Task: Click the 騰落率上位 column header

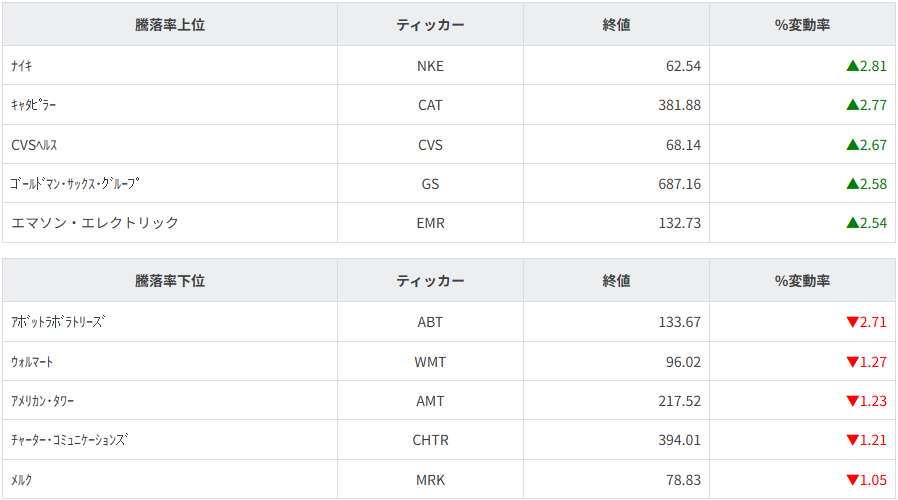Action: [x=170, y=25]
